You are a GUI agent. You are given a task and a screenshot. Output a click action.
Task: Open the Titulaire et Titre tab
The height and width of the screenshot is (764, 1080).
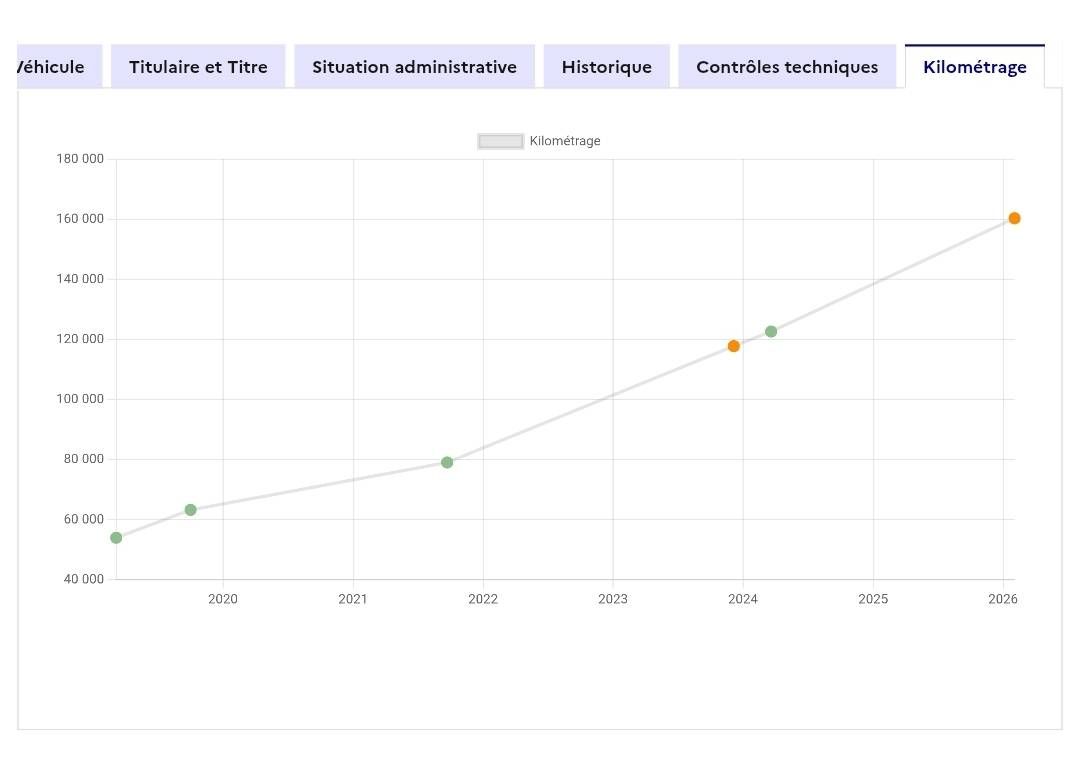point(198,67)
